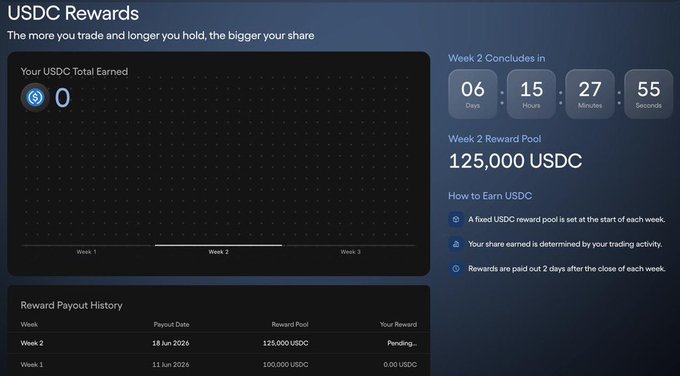Click 'A fixed USDC reward pool' instruction text
Viewport: 680px width, 376px height.
[x=566, y=219]
